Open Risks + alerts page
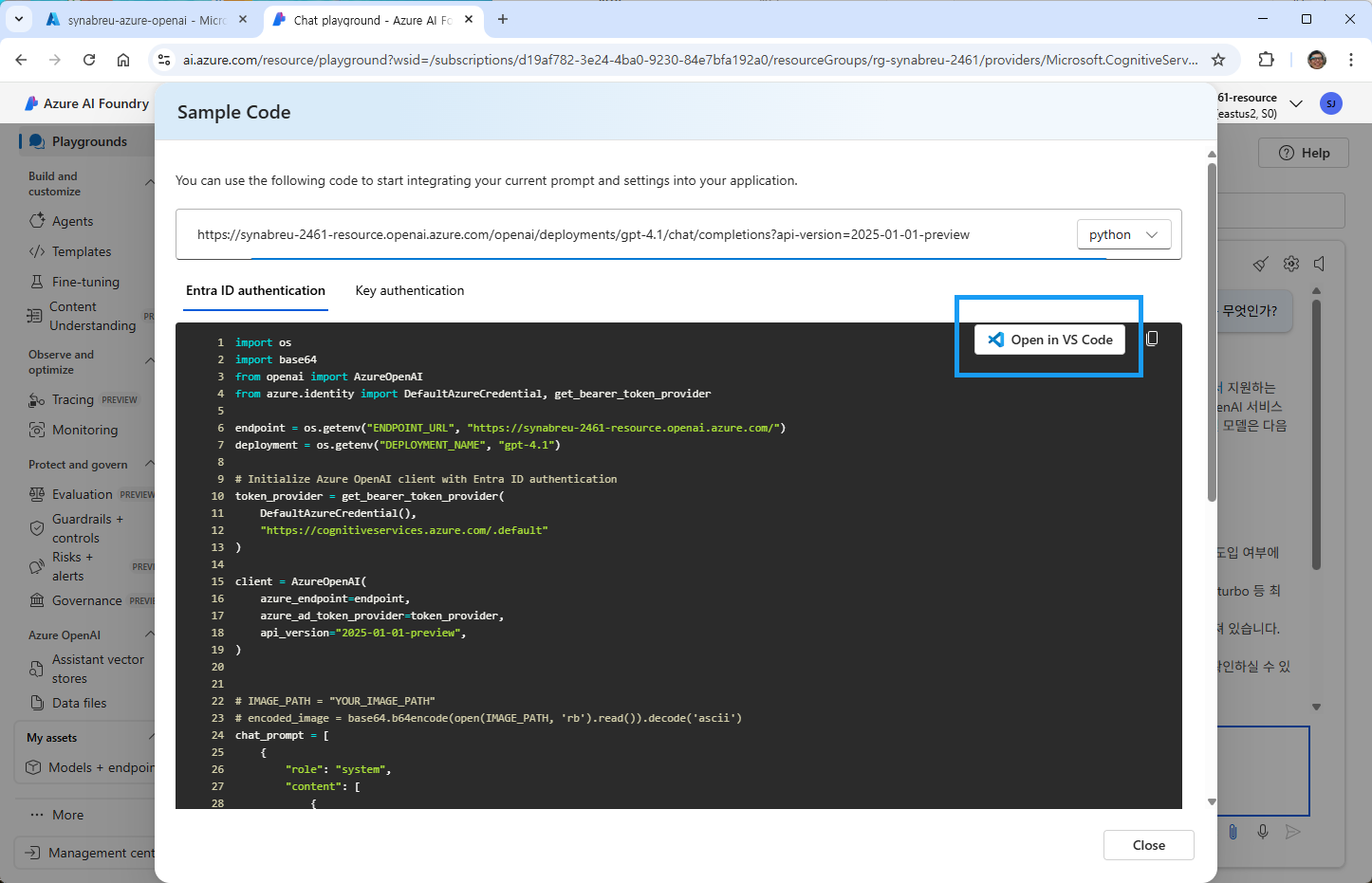This screenshot has width=1372, height=883. (x=72, y=566)
